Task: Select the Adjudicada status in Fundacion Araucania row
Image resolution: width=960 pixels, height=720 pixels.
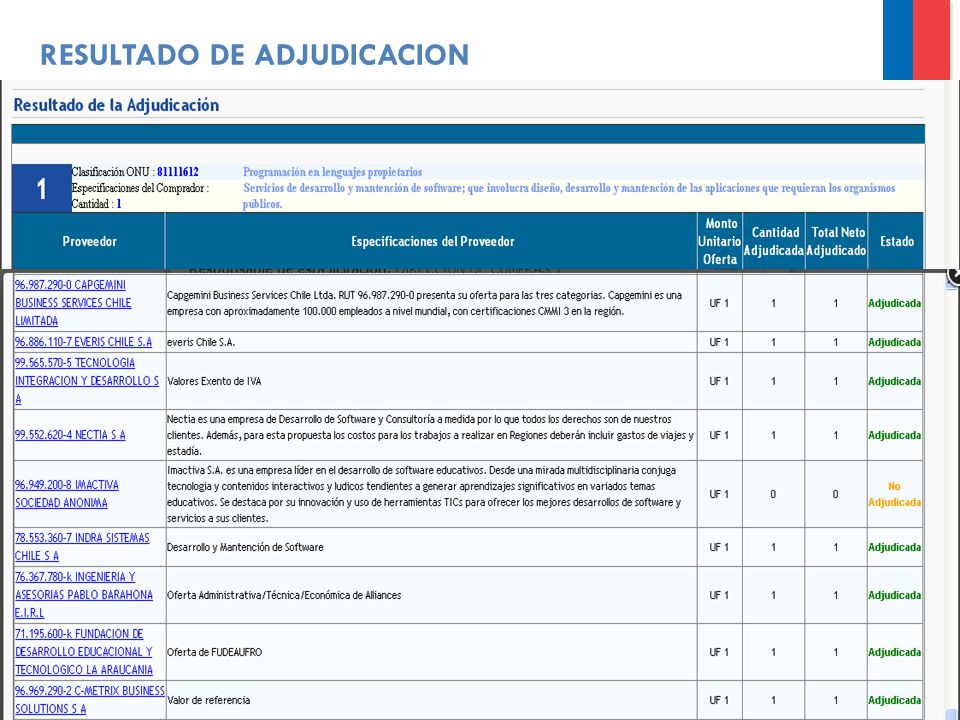Action: pyautogui.click(x=894, y=653)
